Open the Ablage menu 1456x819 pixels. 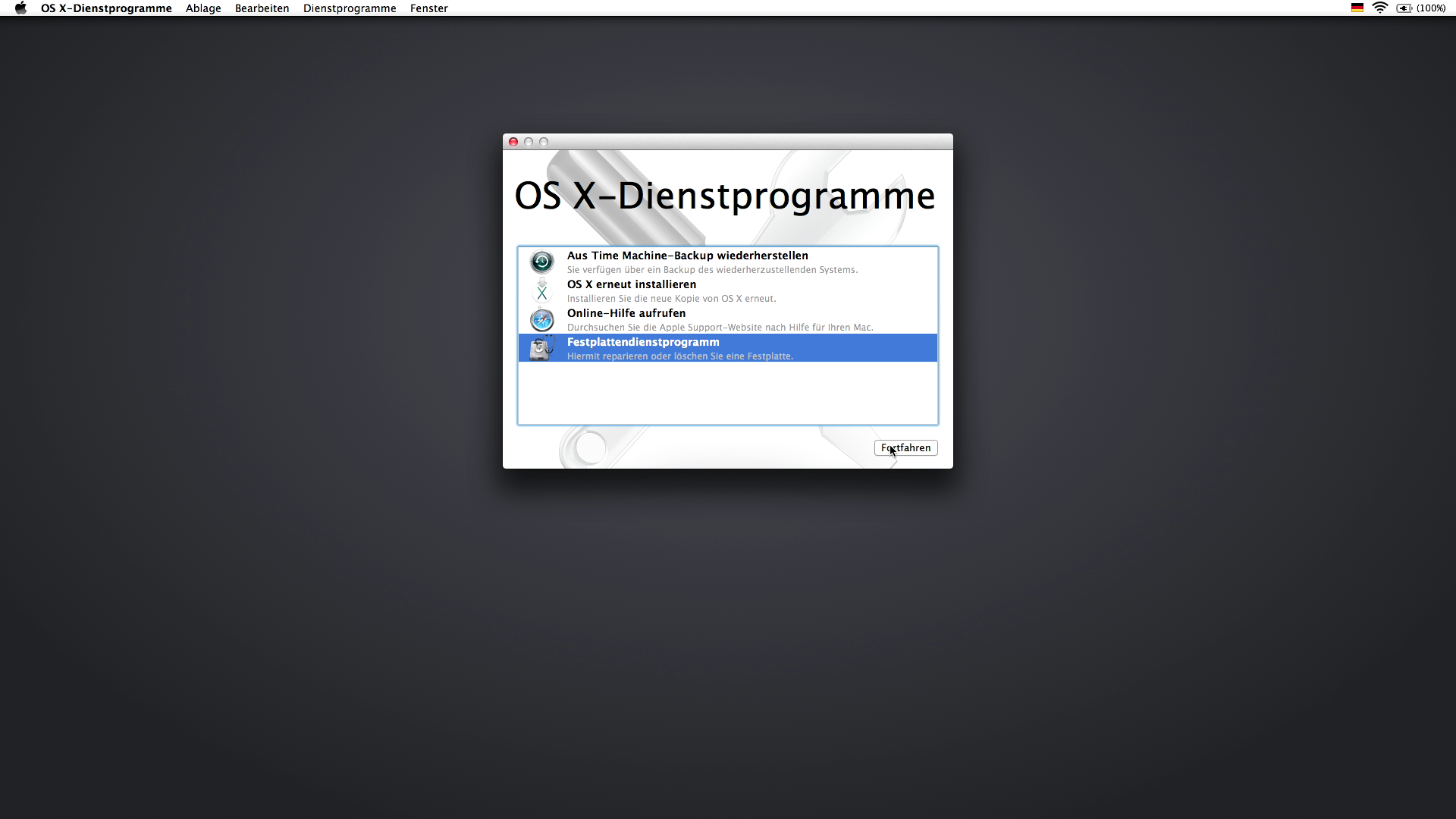203,8
